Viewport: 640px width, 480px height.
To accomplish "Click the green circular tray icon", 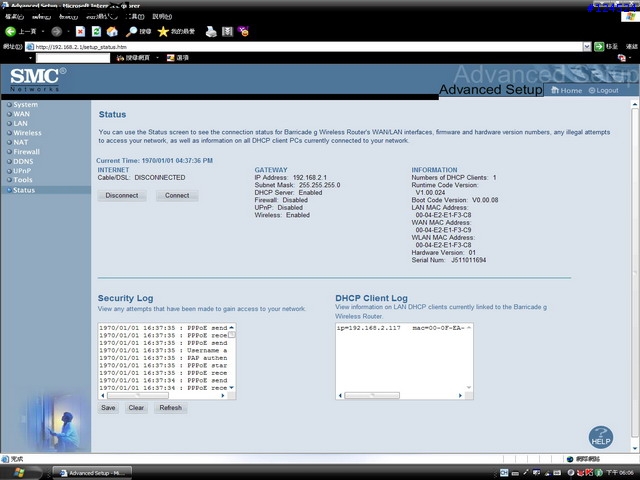I will click(599, 473).
